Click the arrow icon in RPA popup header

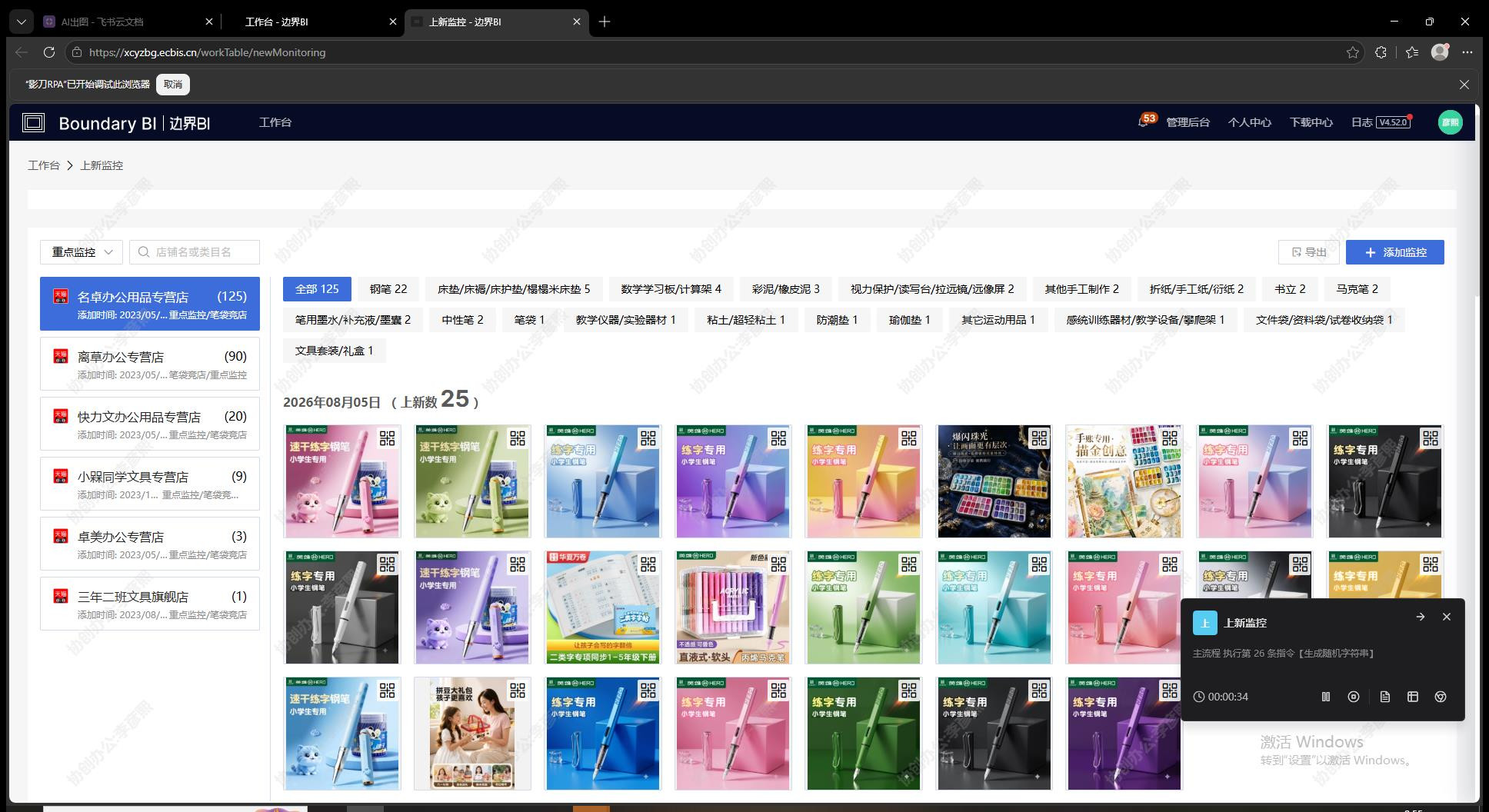coord(1421,617)
